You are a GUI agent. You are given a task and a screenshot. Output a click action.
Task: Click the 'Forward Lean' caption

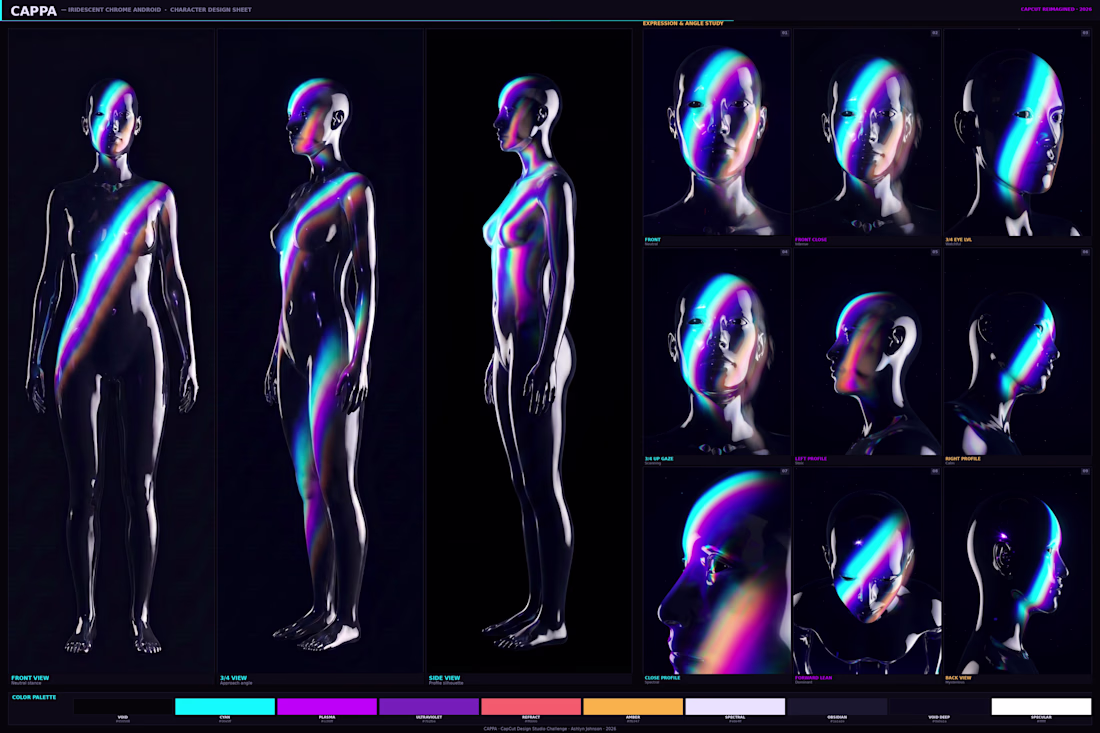coord(813,678)
